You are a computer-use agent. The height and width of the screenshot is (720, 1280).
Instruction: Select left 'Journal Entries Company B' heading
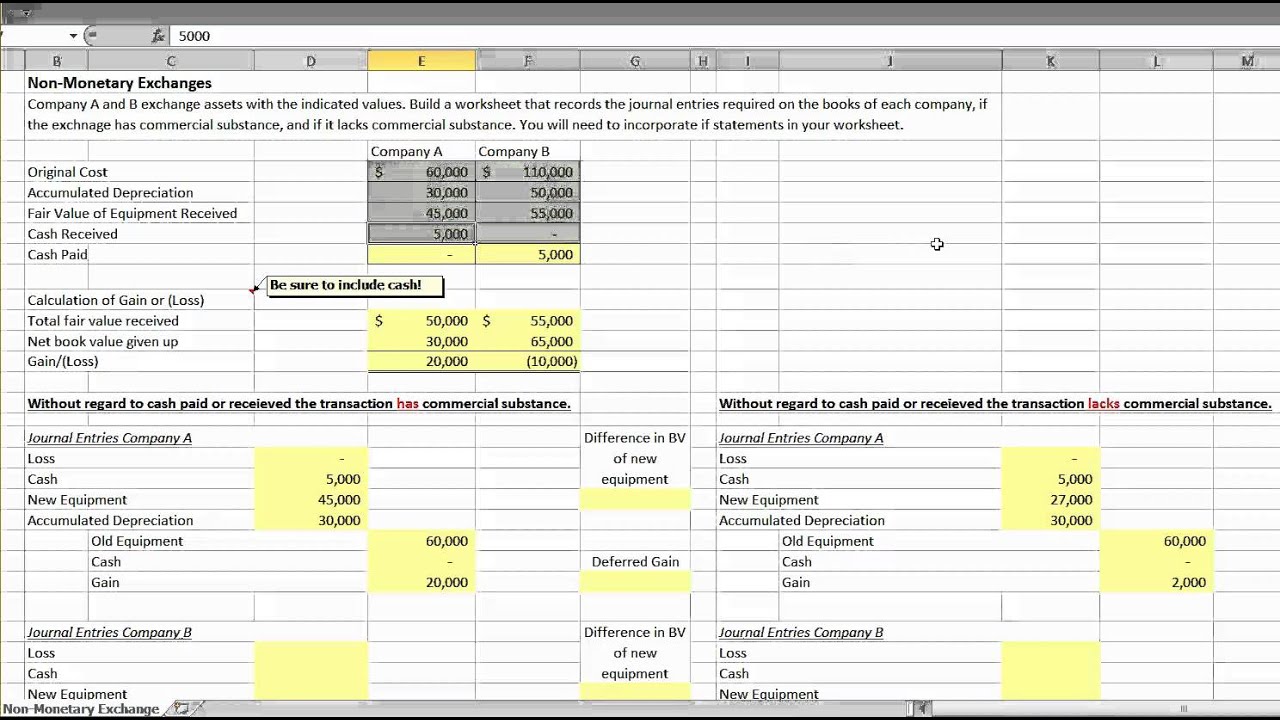[x=109, y=632]
